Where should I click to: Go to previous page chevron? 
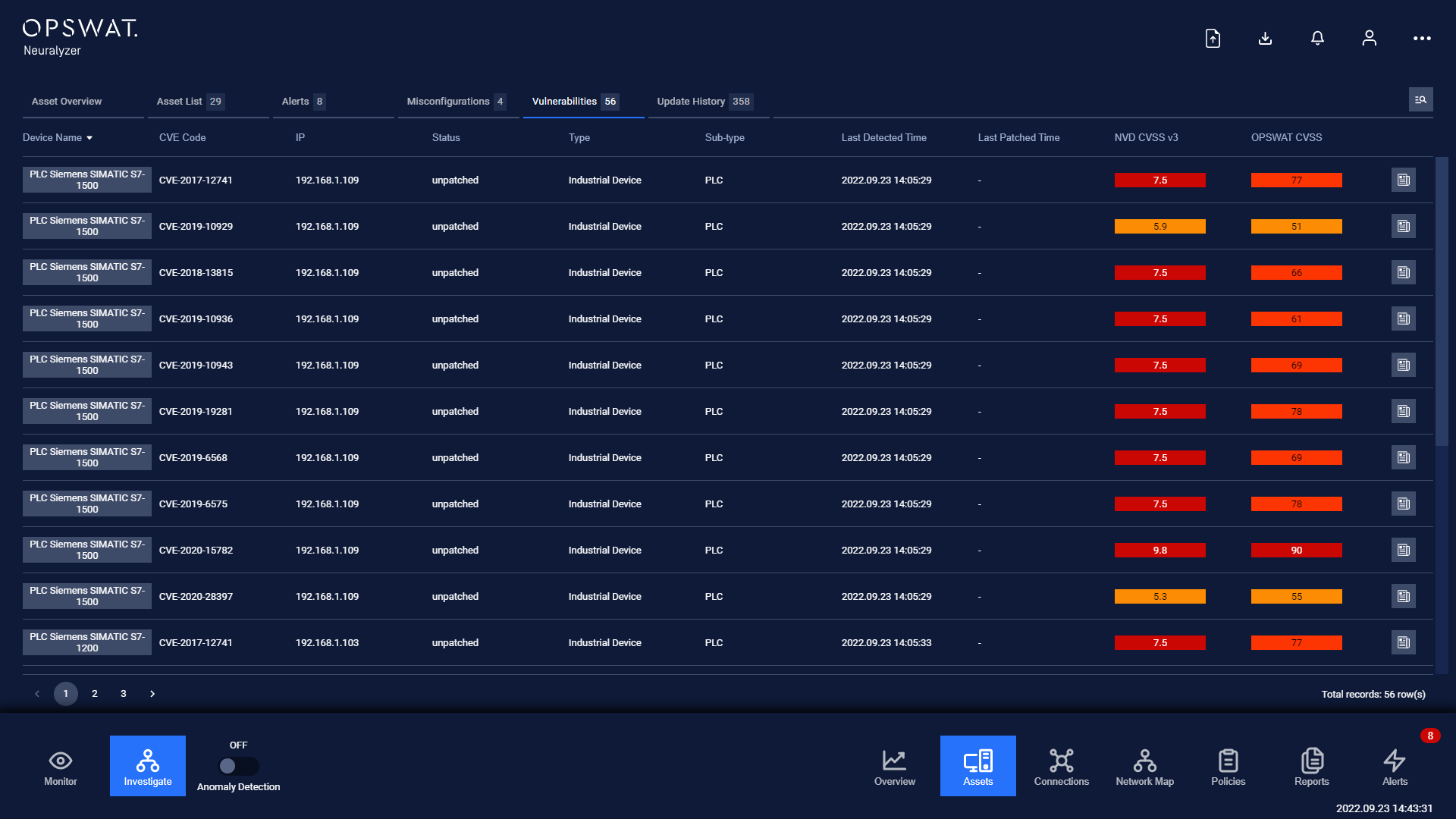[37, 694]
